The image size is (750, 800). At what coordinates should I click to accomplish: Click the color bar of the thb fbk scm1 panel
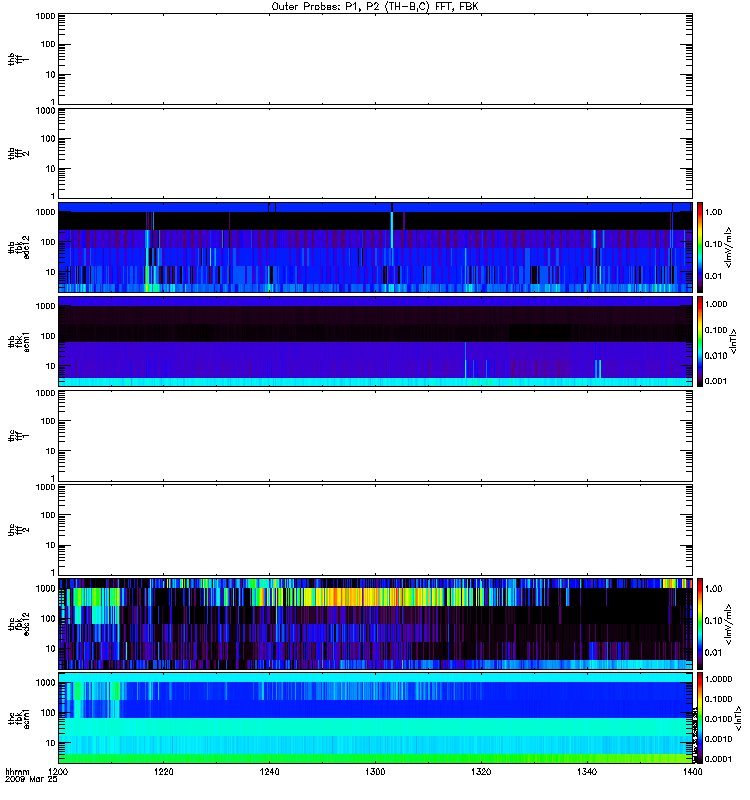pos(700,341)
